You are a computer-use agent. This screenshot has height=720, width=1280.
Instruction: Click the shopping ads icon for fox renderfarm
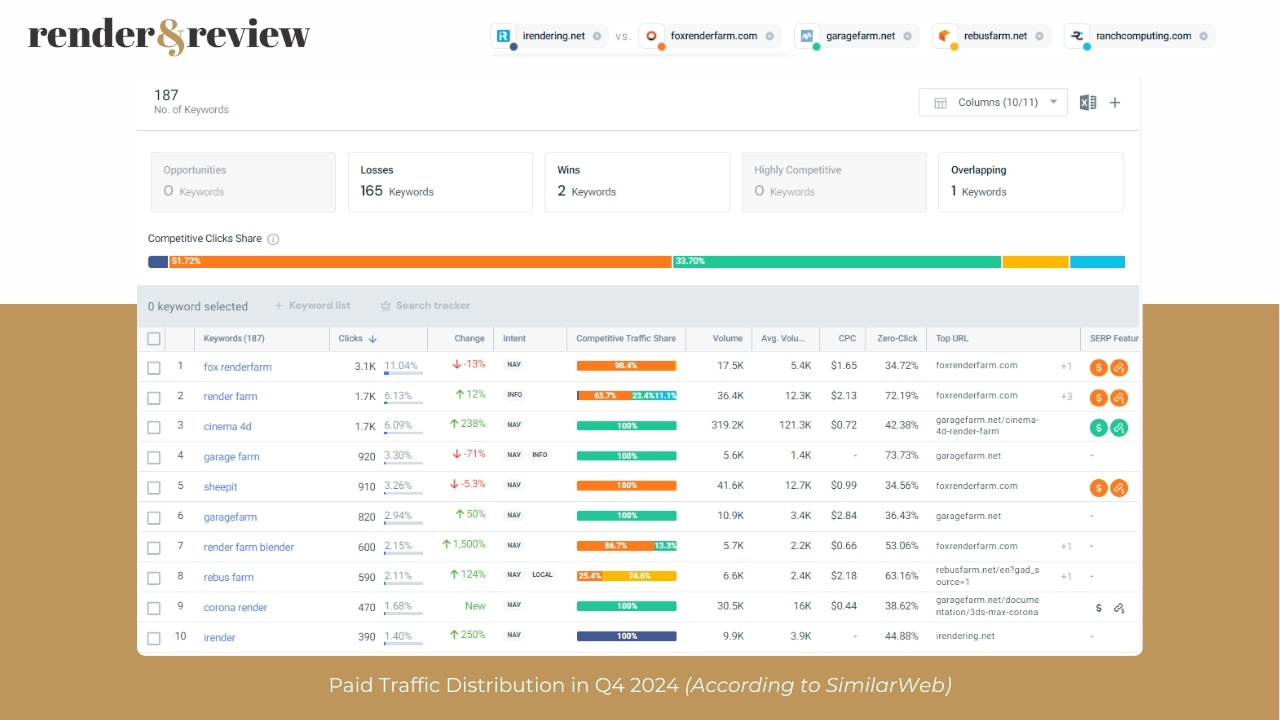click(x=1098, y=367)
